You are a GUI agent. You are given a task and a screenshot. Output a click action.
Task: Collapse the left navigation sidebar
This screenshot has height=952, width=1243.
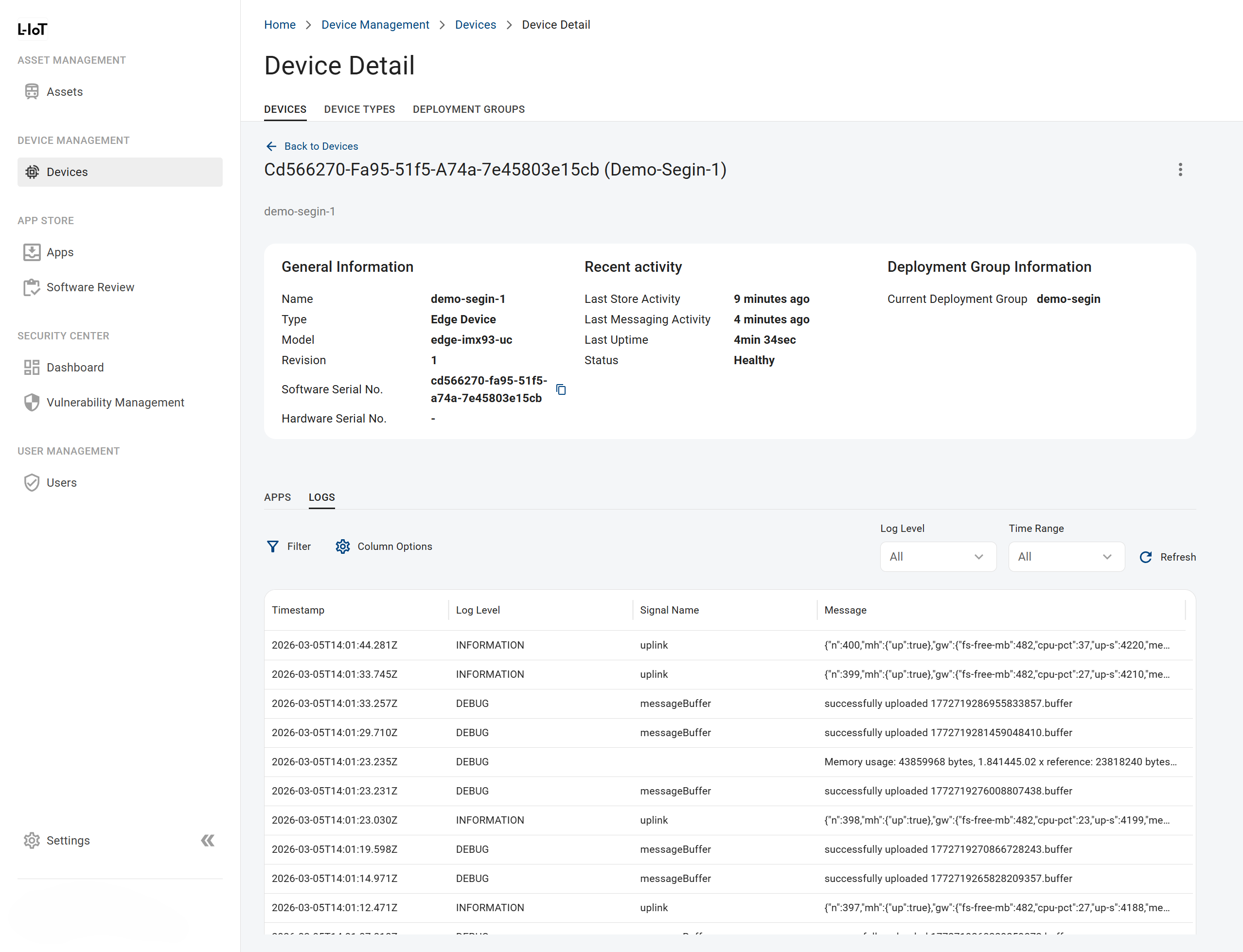click(x=208, y=840)
